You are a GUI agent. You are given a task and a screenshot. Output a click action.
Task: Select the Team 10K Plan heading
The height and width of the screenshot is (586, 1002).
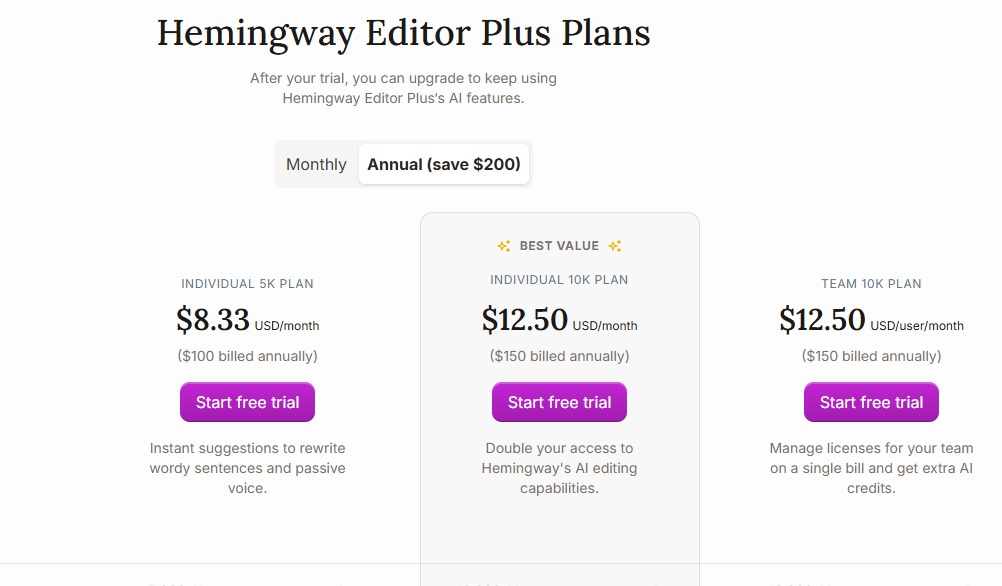click(871, 283)
